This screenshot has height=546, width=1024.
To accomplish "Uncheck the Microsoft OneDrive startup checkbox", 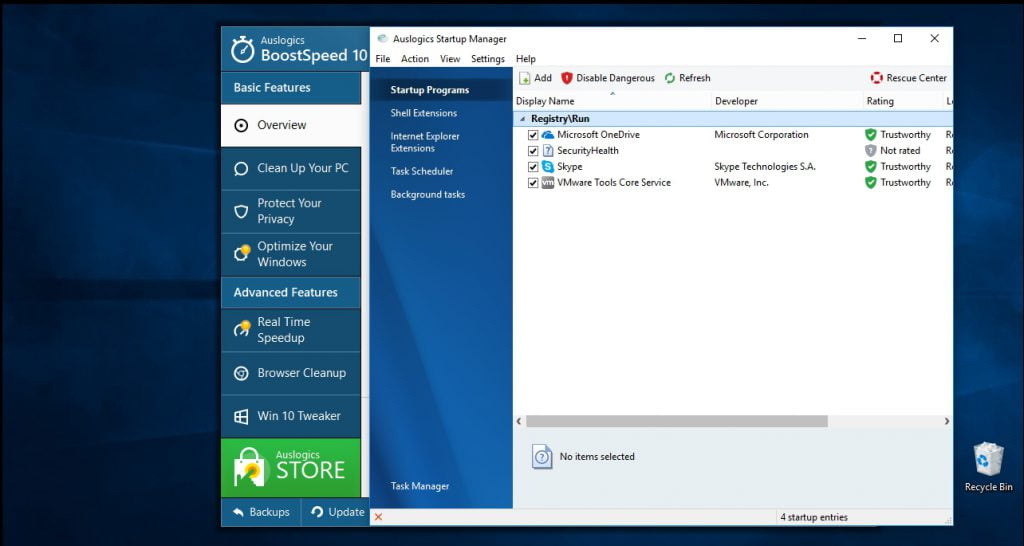I will click(x=533, y=135).
